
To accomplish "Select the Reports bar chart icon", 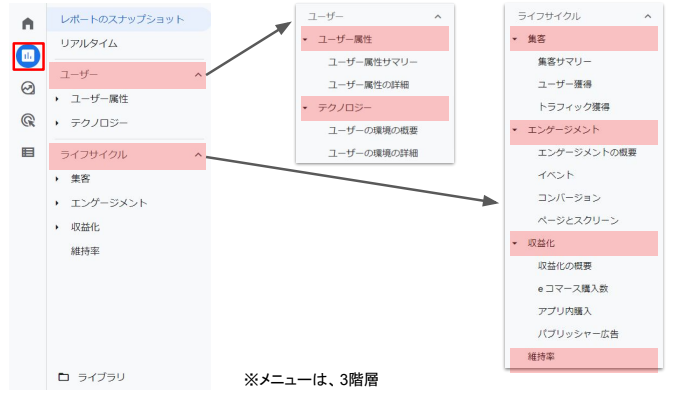I will pos(28,56).
